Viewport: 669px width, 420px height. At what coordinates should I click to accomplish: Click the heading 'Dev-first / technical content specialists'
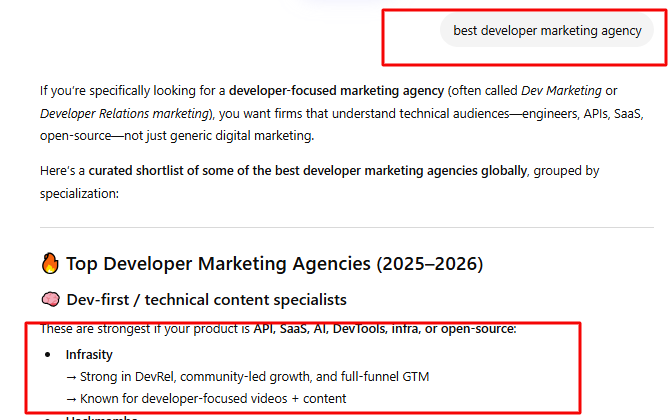click(207, 300)
